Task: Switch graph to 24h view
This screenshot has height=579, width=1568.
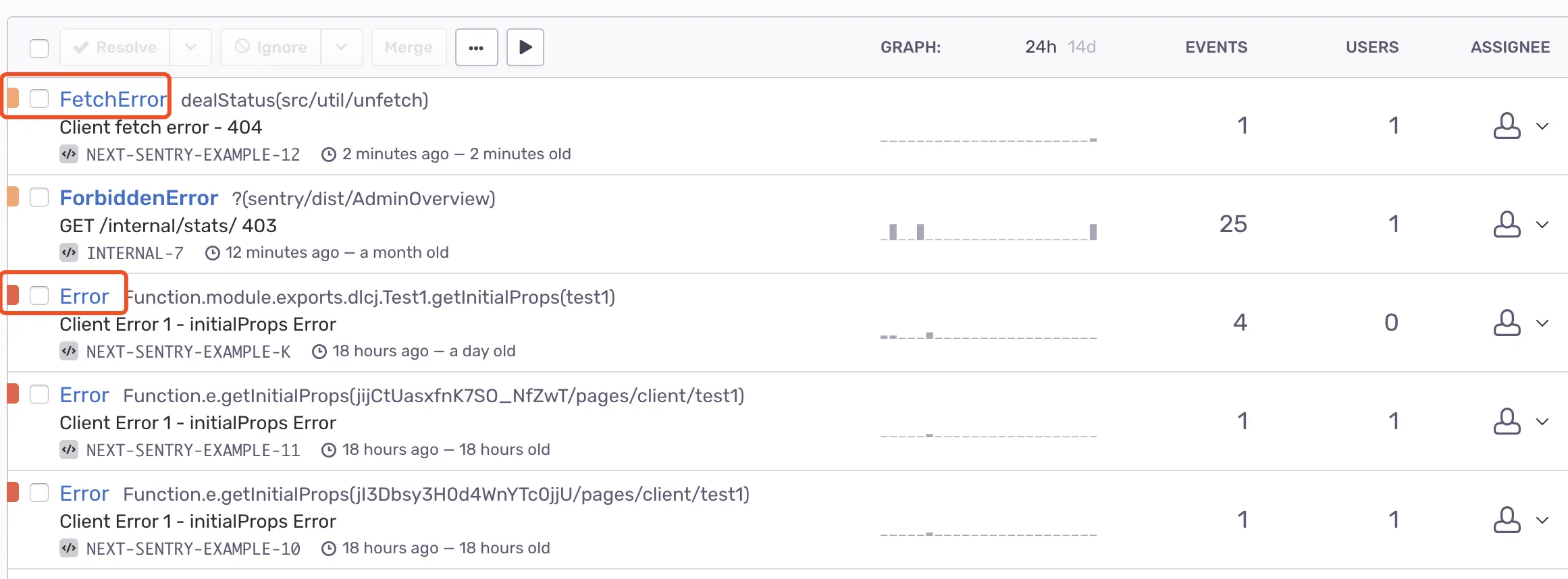Action: click(1040, 47)
